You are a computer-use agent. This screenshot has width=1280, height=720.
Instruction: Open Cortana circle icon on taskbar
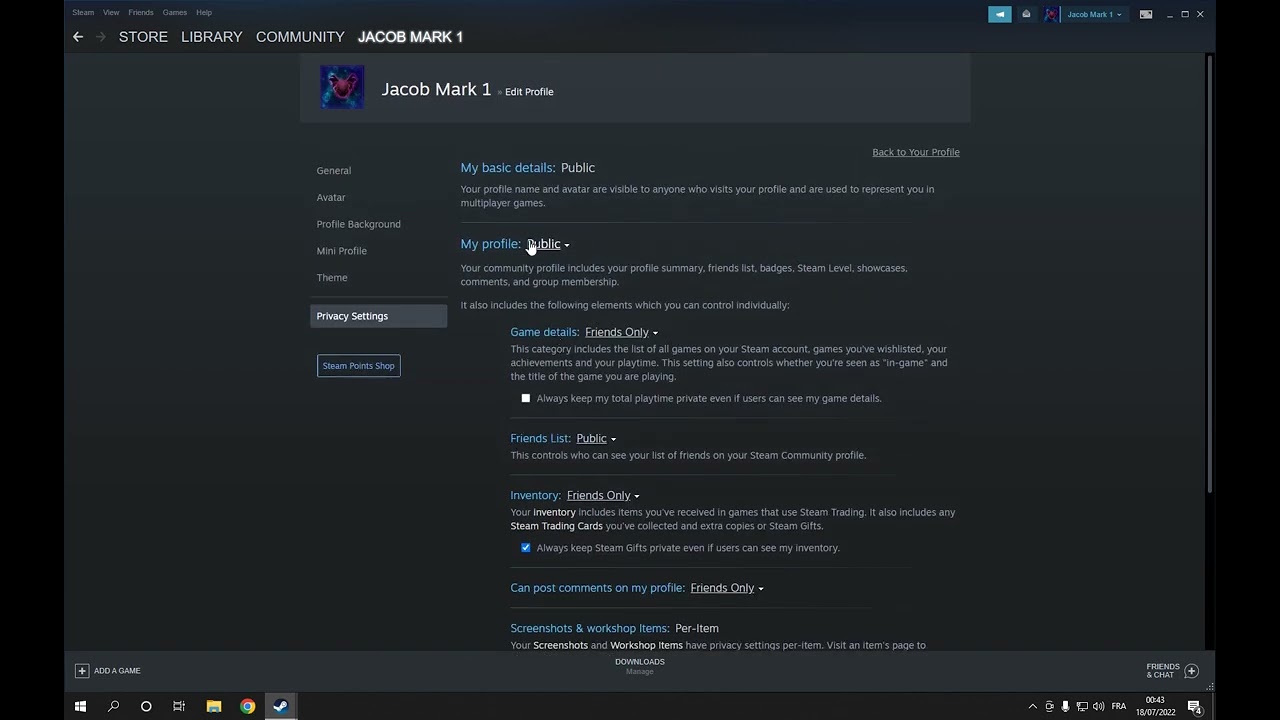(x=146, y=706)
